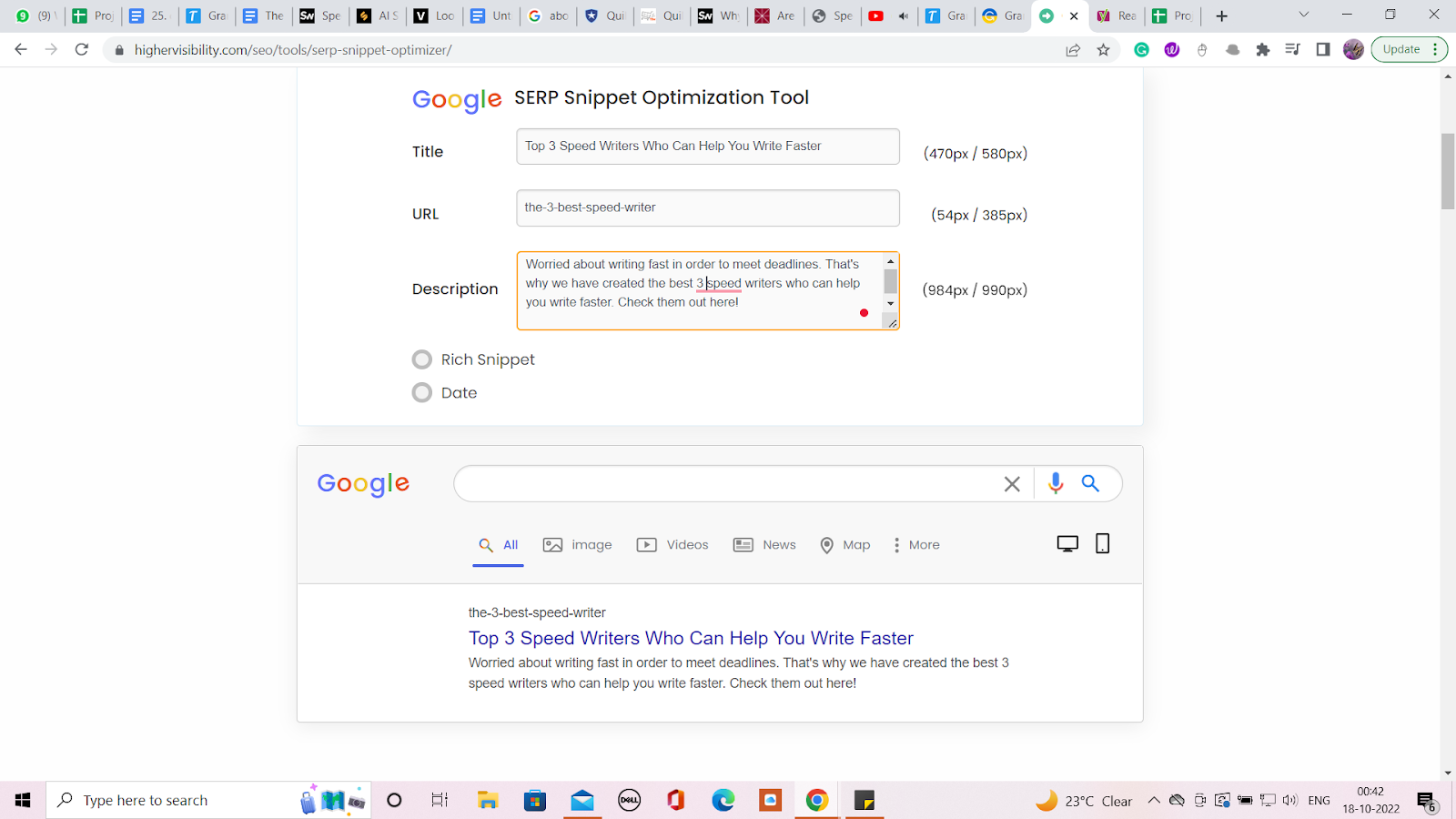The height and width of the screenshot is (819, 1456).
Task: Switch to the News results tab
Action: [x=764, y=544]
